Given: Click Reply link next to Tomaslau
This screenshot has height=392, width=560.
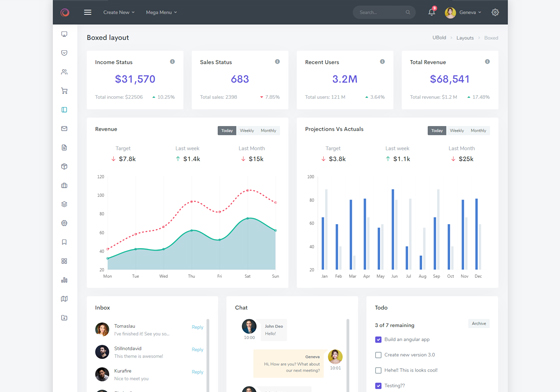Looking at the screenshot, I should click(x=198, y=327).
